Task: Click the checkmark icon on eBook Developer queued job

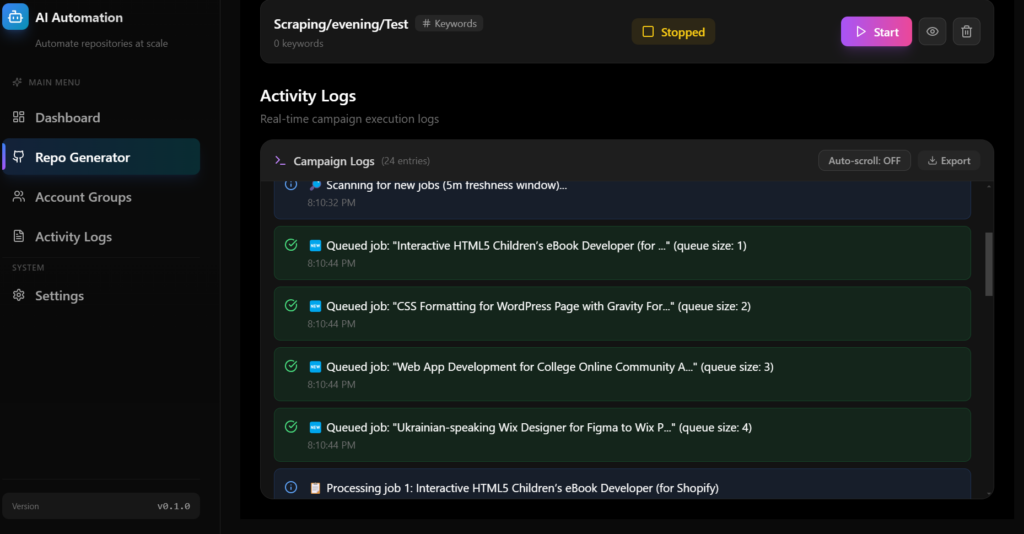Action: click(291, 245)
